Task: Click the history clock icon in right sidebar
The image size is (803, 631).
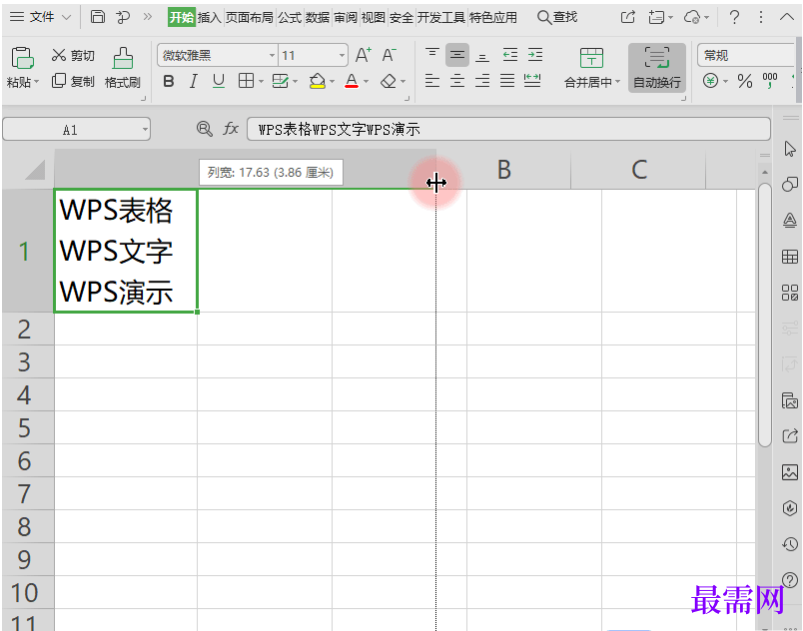Action: point(790,544)
